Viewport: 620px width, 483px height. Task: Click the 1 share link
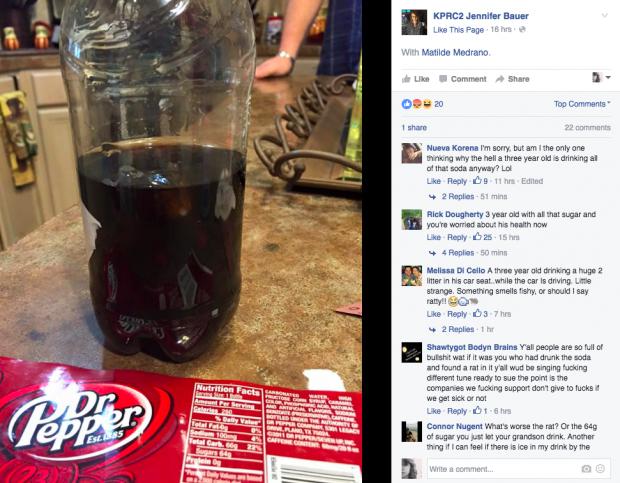414,128
